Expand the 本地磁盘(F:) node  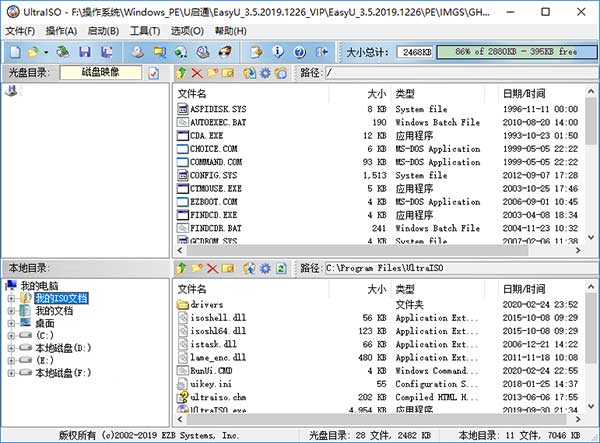11,372
